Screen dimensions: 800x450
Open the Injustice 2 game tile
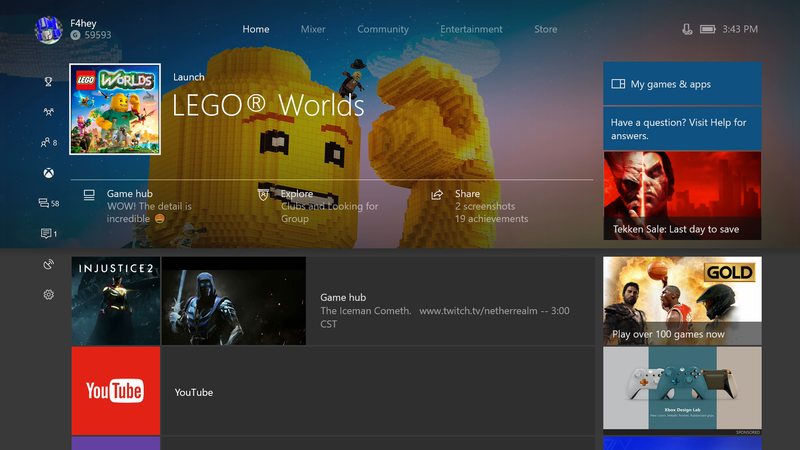pos(116,301)
